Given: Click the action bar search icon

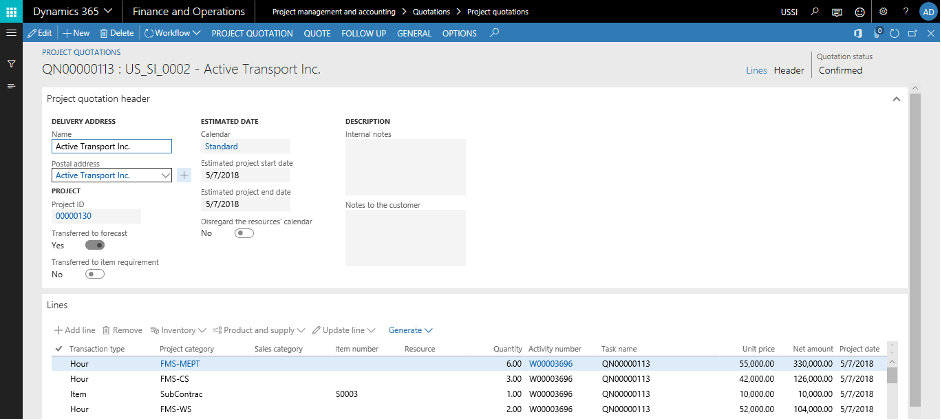Looking at the screenshot, I should tap(494, 33).
